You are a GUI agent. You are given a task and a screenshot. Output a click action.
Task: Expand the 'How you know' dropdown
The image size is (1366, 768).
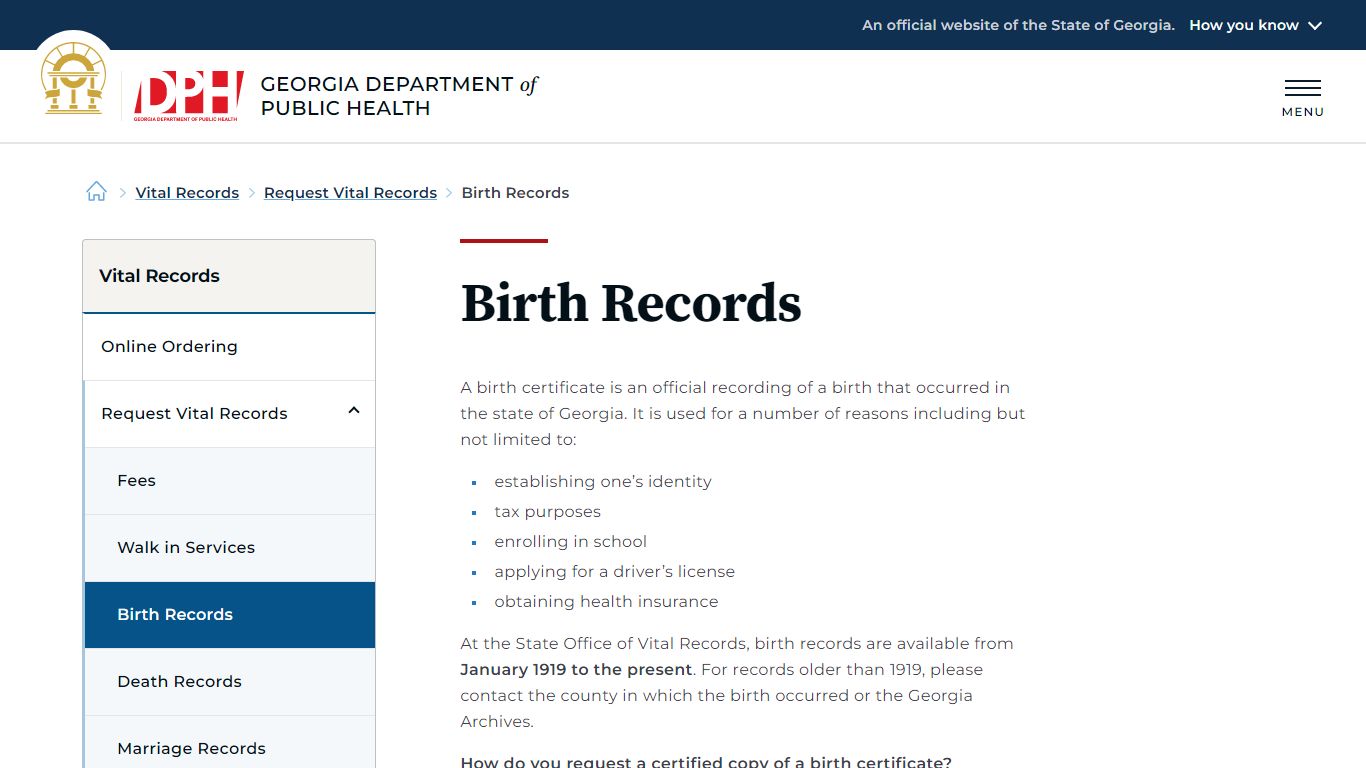pyautogui.click(x=1255, y=25)
